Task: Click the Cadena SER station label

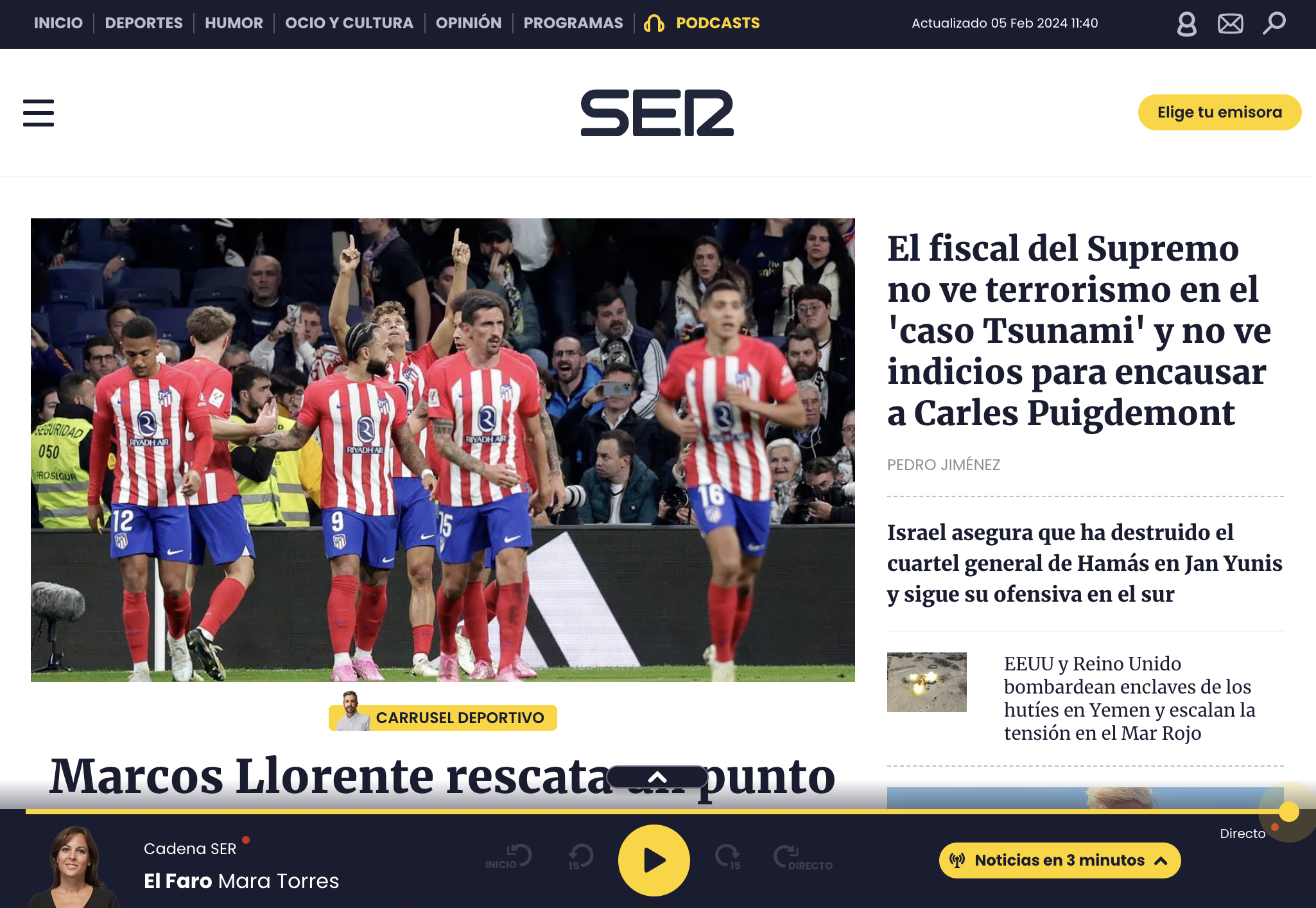Action: [190, 849]
